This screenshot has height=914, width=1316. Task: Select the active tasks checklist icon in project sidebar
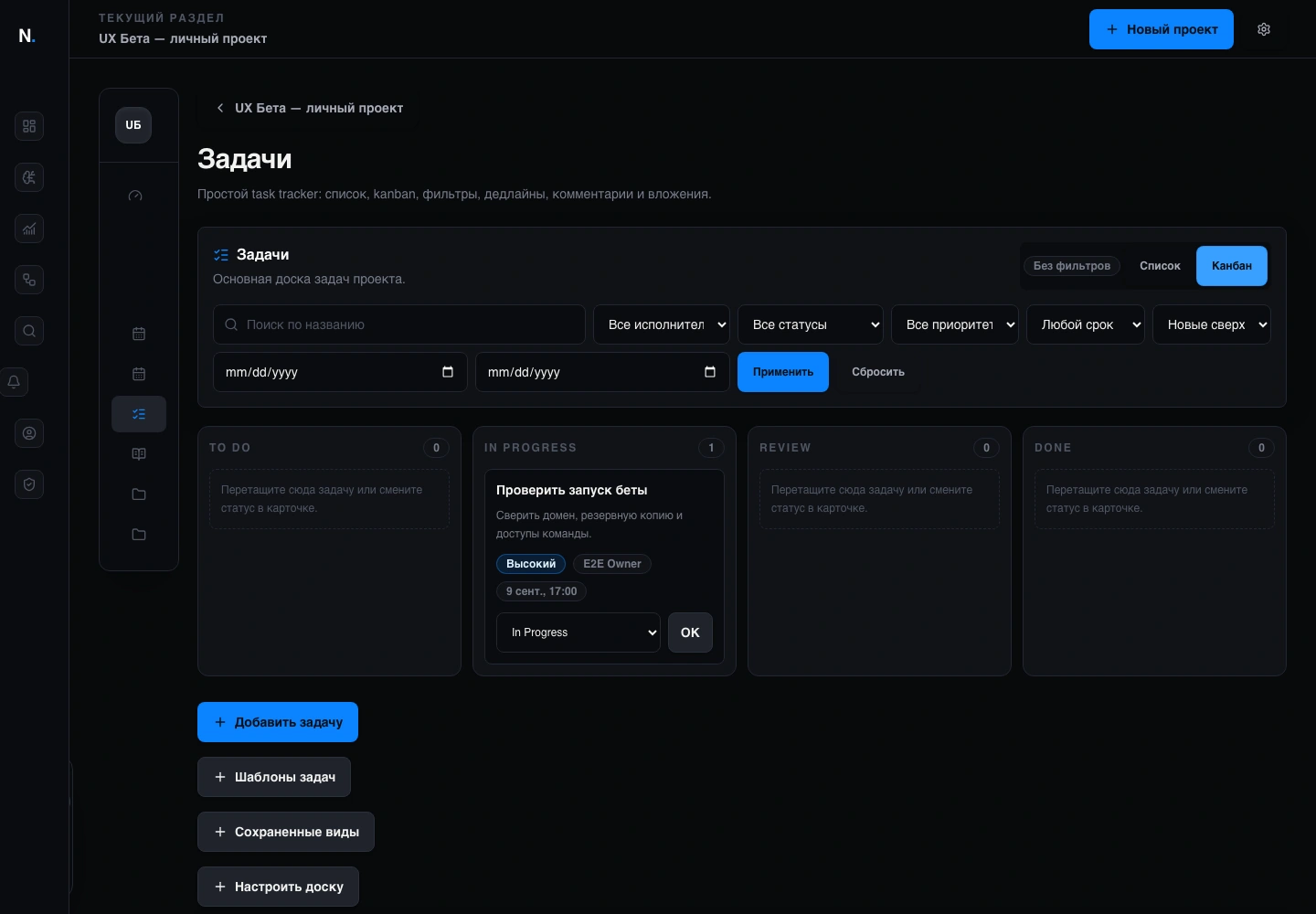[139, 414]
